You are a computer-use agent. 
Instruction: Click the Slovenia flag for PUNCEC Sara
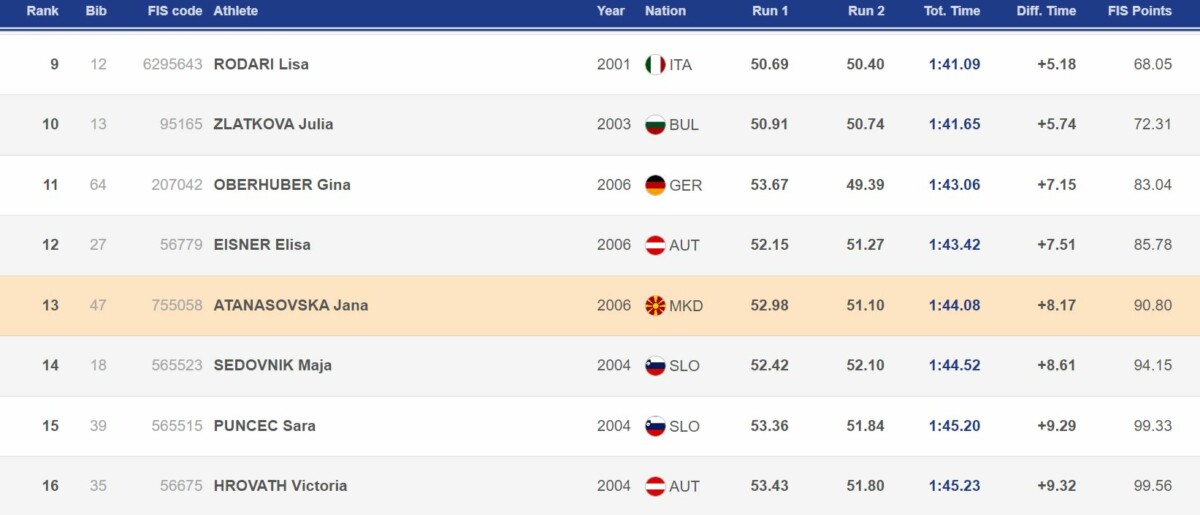[655, 426]
